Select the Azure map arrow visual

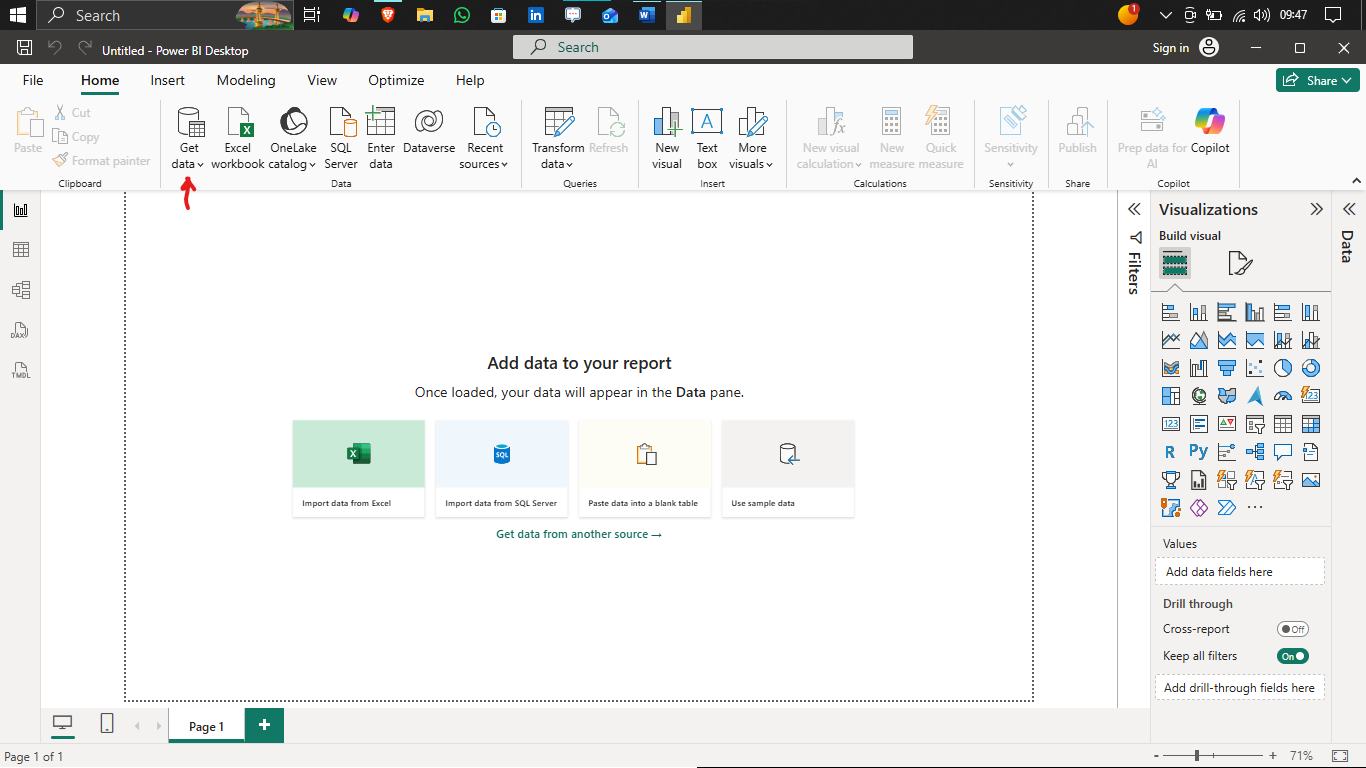click(x=1255, y=396)
